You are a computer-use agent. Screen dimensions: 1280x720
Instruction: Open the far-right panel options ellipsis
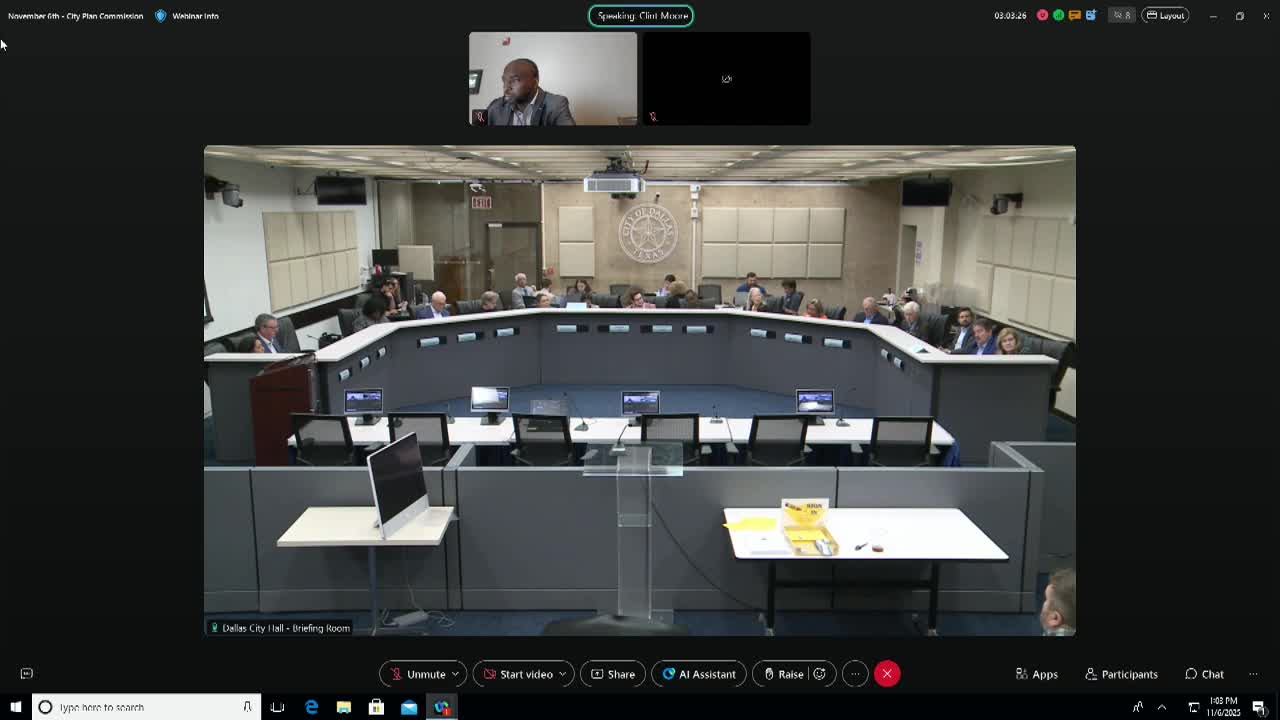coord(1253,674)
